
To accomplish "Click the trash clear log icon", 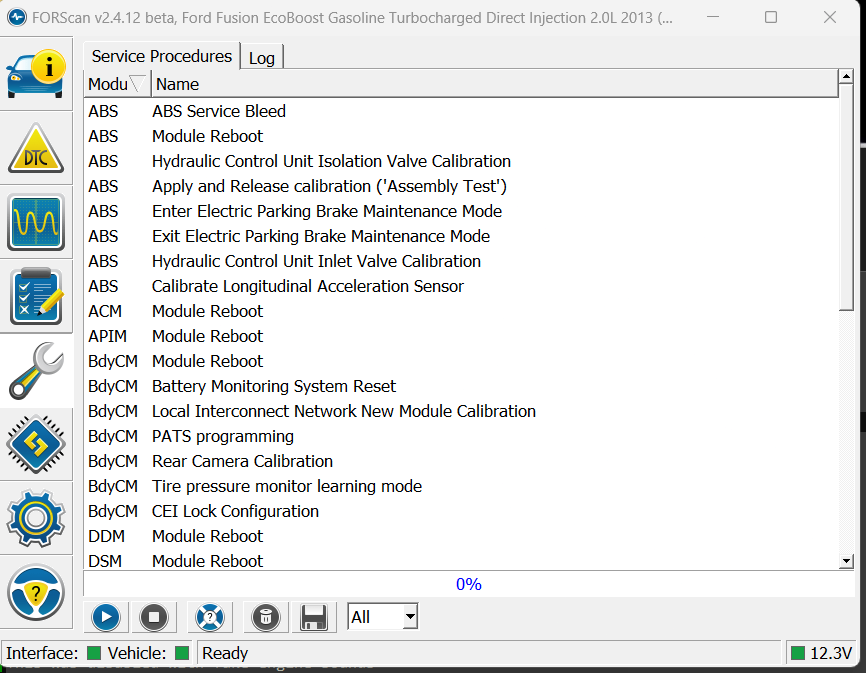I will 266,617.
